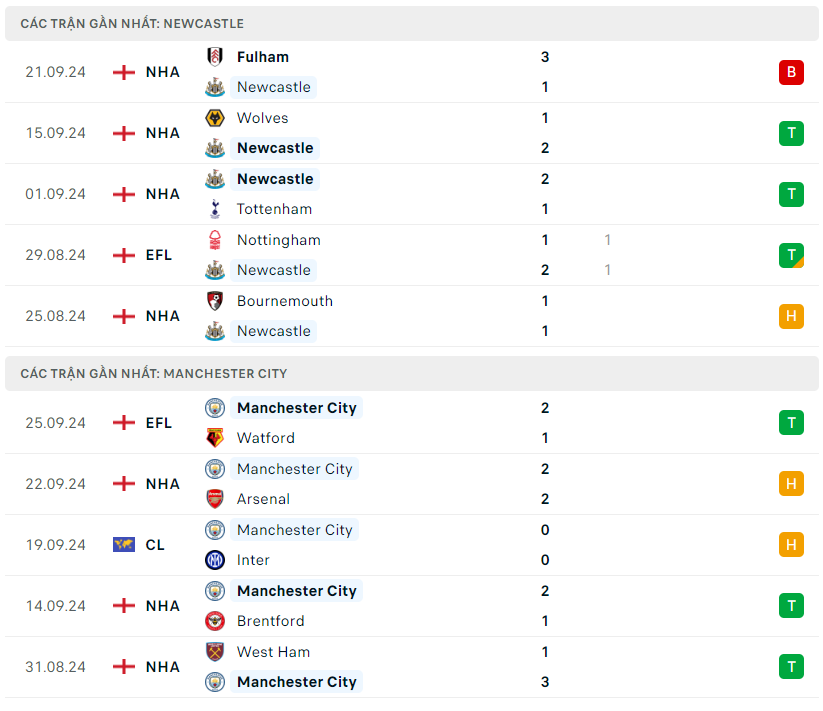The width and height of the screenshot is (823, 711).
Task: Open the Fulham team link
Action: tap(263, 57)
